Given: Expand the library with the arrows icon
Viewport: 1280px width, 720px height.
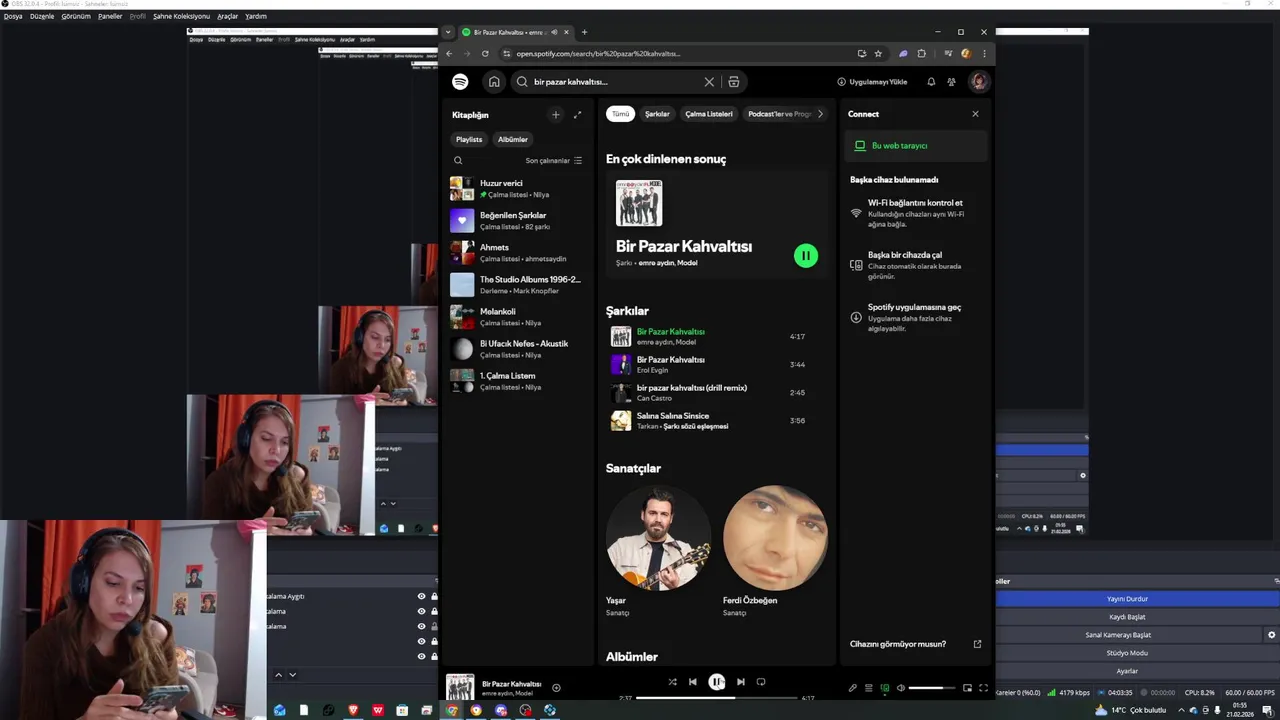Looking at the screenshot, I should (577, 115).
